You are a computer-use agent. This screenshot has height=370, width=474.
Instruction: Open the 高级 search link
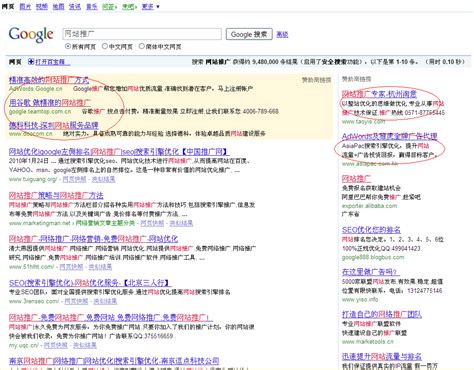(282, 34)
